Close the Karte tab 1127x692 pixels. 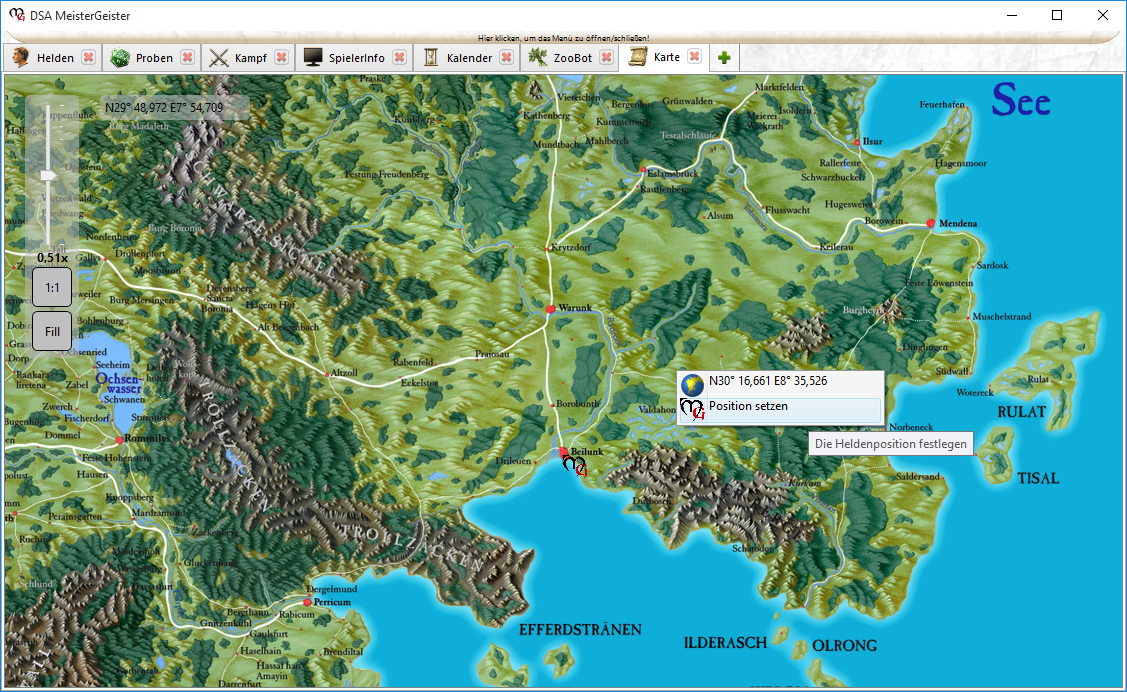pyautogui.click(x=694, y=57)
